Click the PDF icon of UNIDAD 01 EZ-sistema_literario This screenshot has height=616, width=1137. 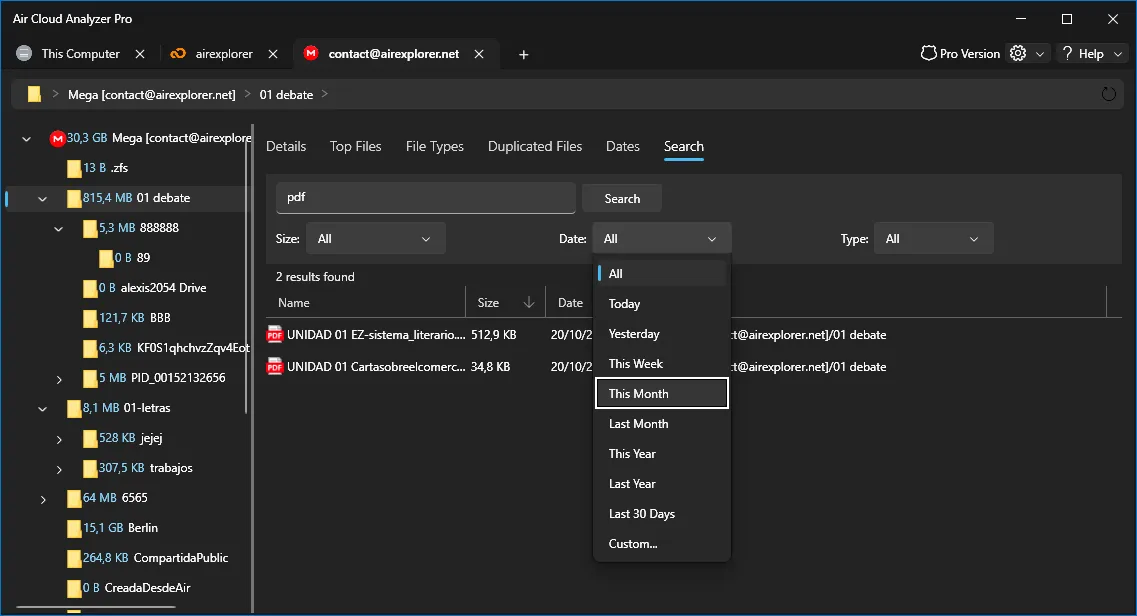tap(274, 334)
